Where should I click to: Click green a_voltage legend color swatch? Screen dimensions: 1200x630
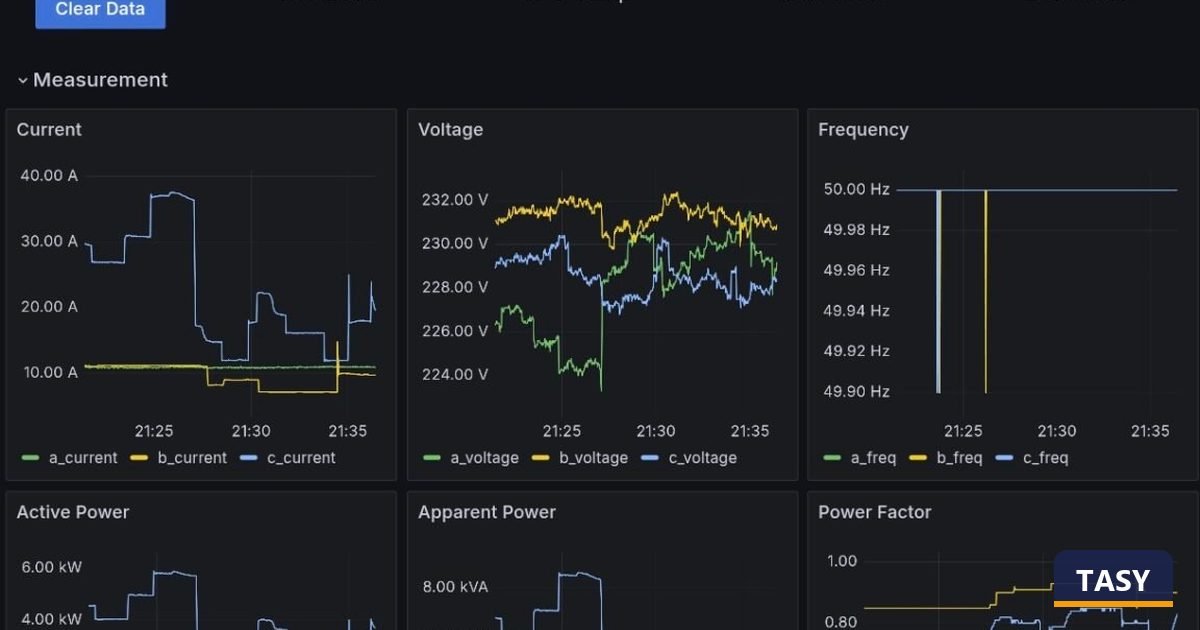coord(432,458)
